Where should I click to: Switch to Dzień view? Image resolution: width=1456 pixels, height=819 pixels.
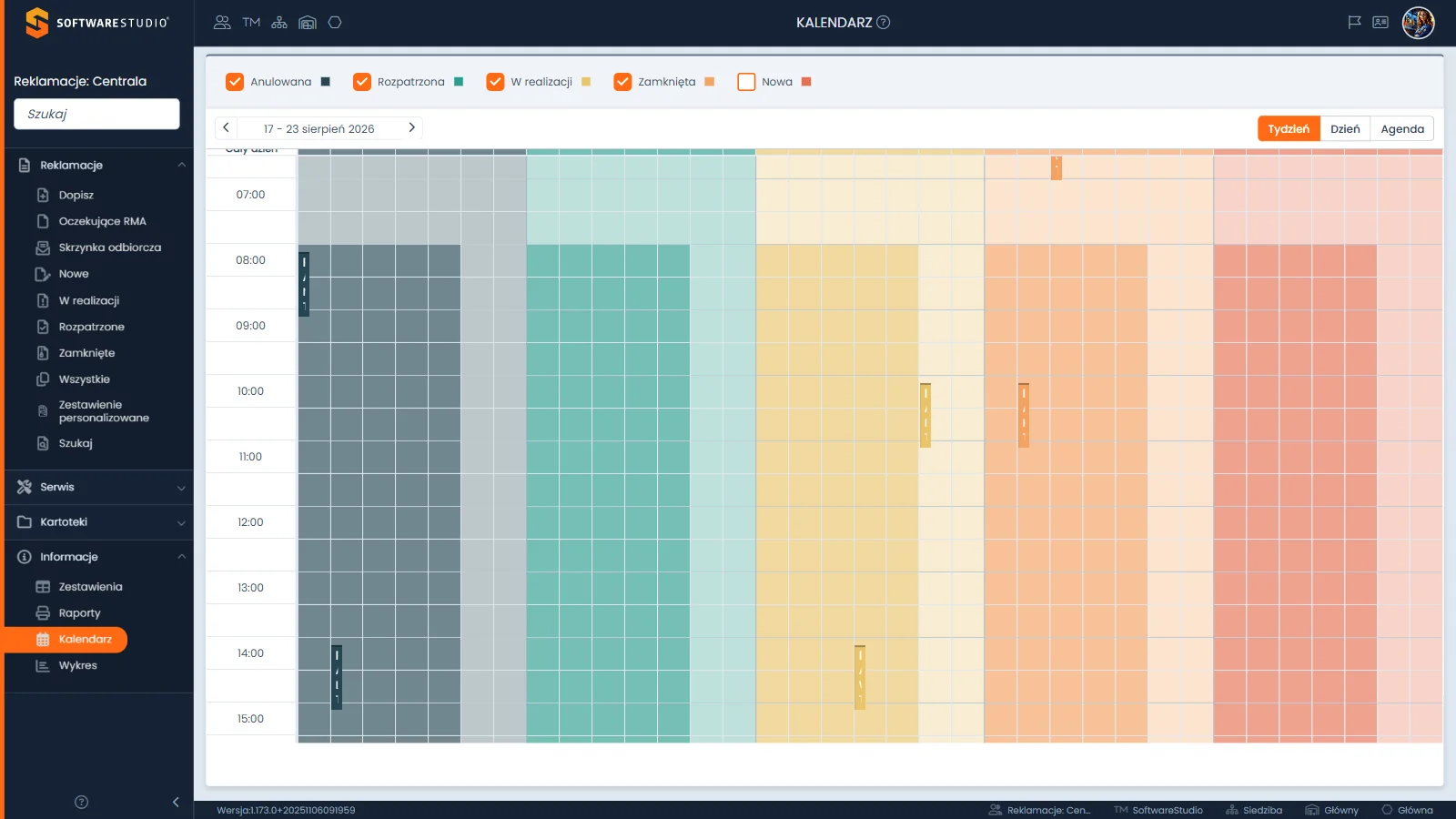(1345, 128)
